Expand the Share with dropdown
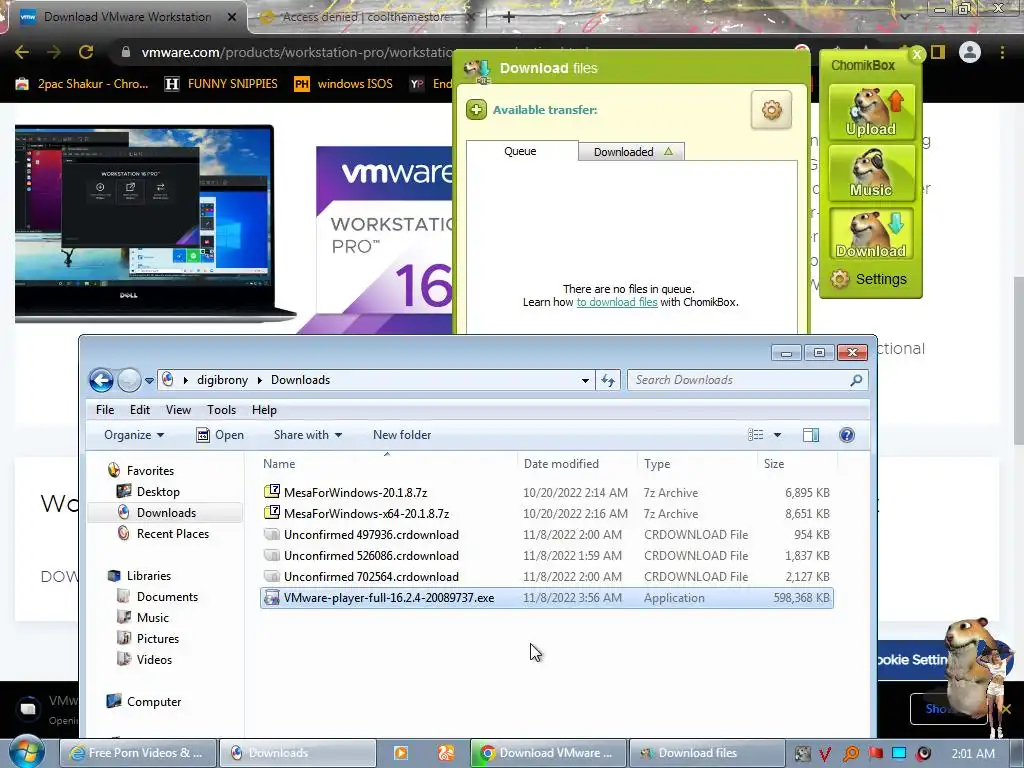The height and width of the screenshot is (768, 1024). tap(308, 435)
